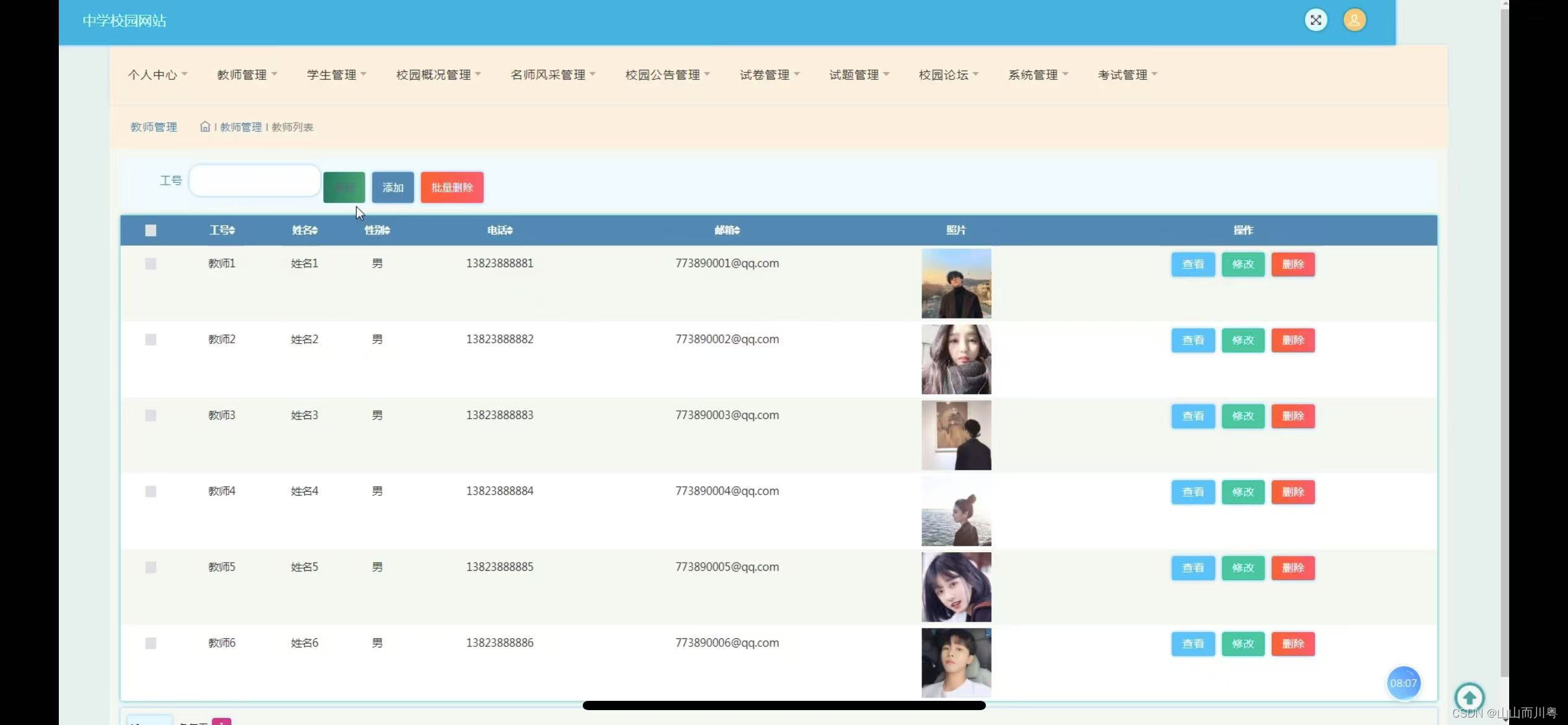Select the checkbox for 教师4 row
This screenshot has height=725, width=1568.
(150, 491)
